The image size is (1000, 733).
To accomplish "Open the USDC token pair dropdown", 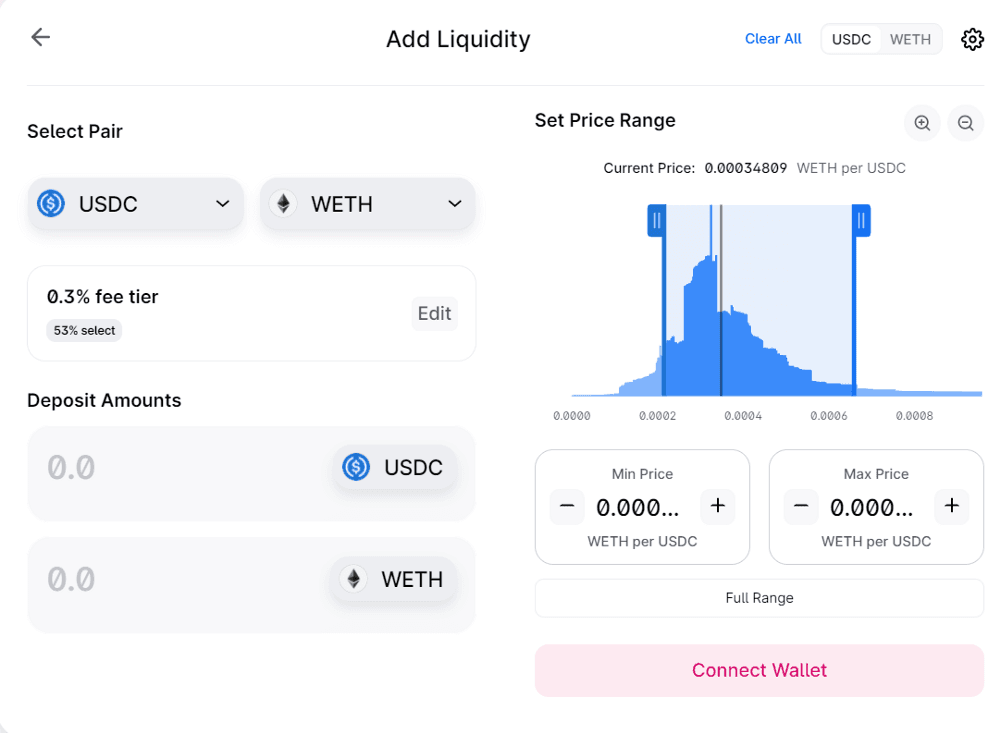I will point(135,204).
